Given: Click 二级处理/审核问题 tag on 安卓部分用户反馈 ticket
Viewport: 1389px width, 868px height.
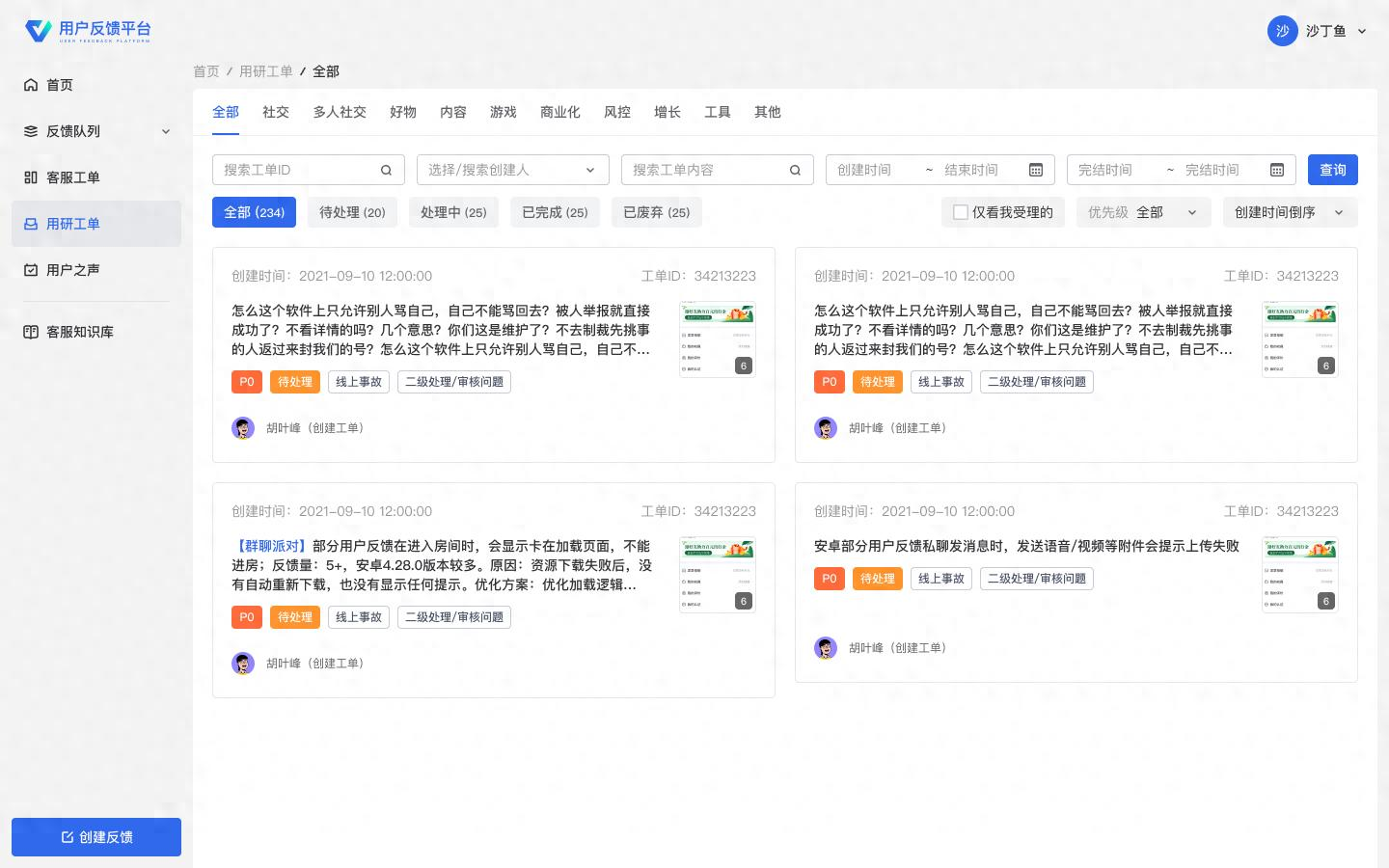Looking at the screenshot, I should (1037, 579).
